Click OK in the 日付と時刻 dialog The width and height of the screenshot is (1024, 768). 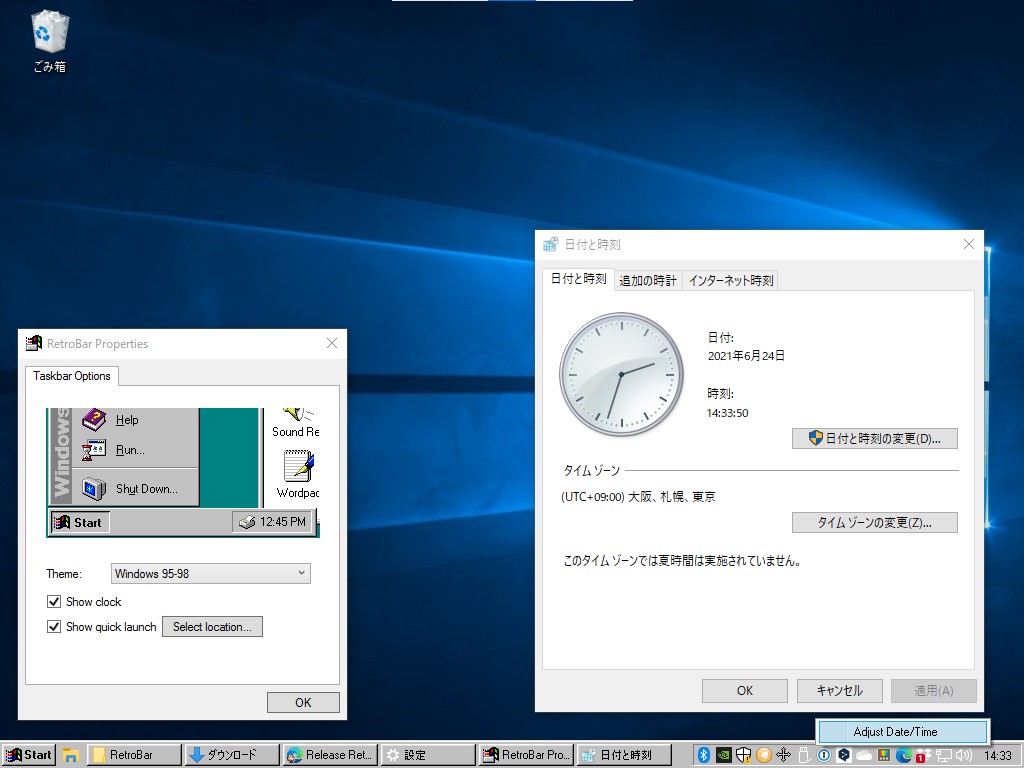(744, 690)
